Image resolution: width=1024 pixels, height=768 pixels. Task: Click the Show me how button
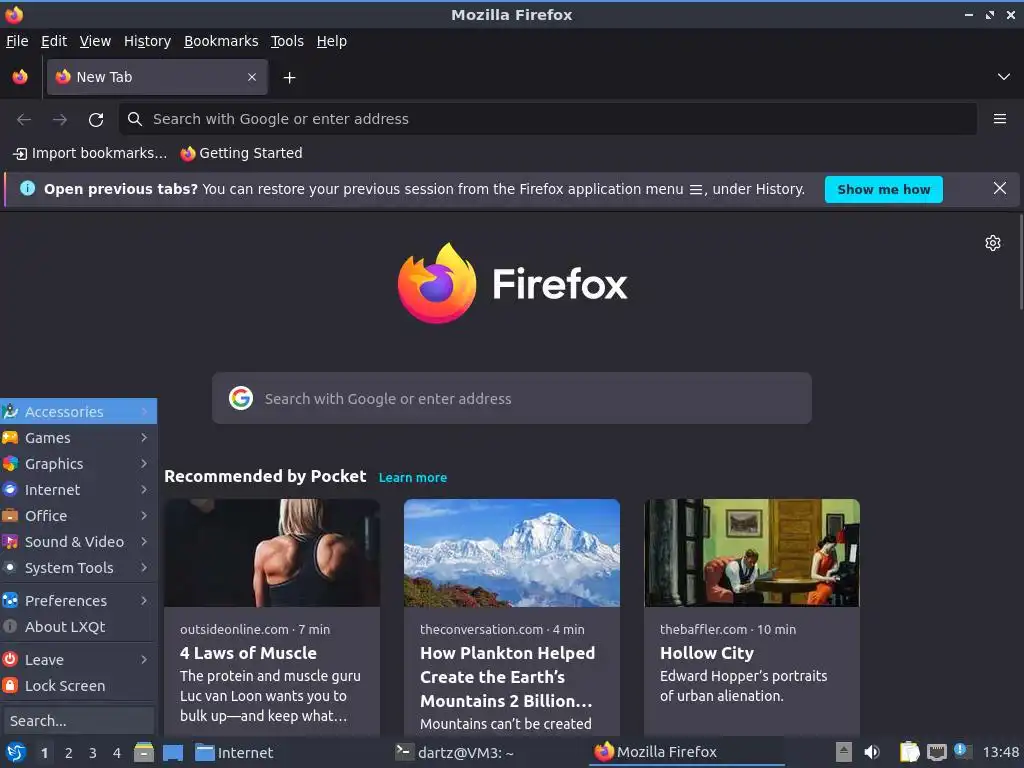[x=884, y=189]
